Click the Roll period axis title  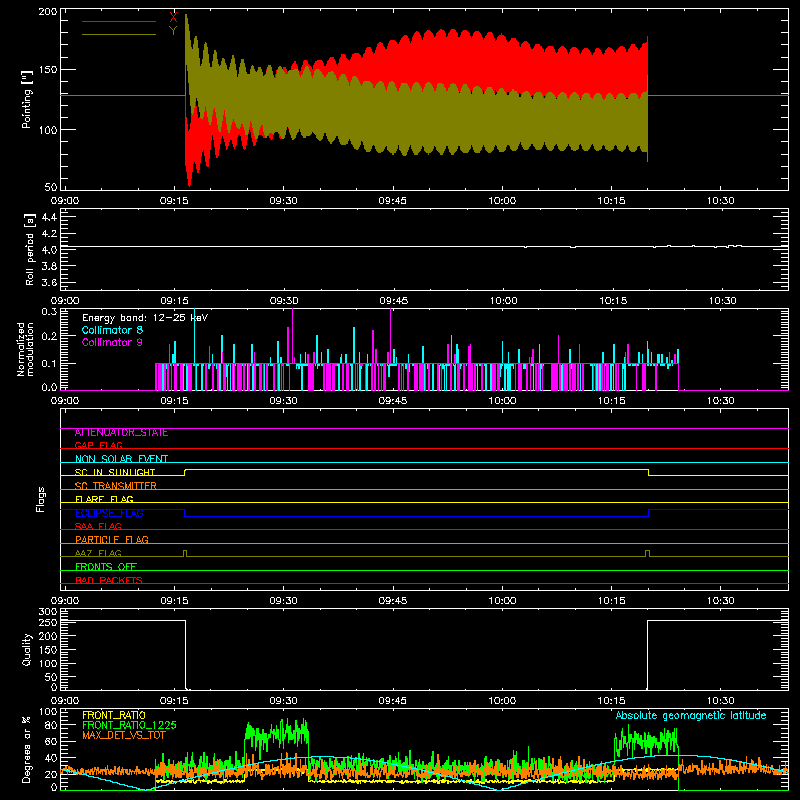(x=29, y=249)
